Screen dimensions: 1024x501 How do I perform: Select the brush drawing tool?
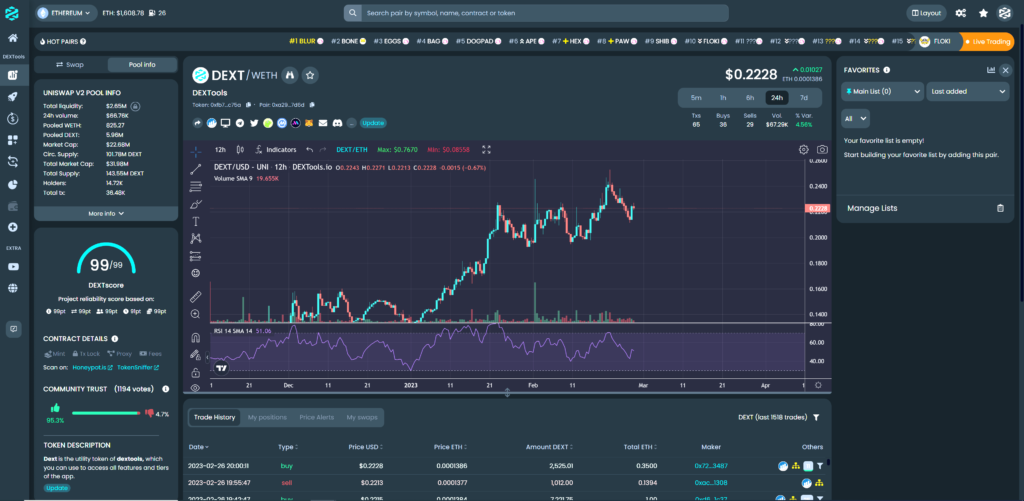[x=195, y=204]
